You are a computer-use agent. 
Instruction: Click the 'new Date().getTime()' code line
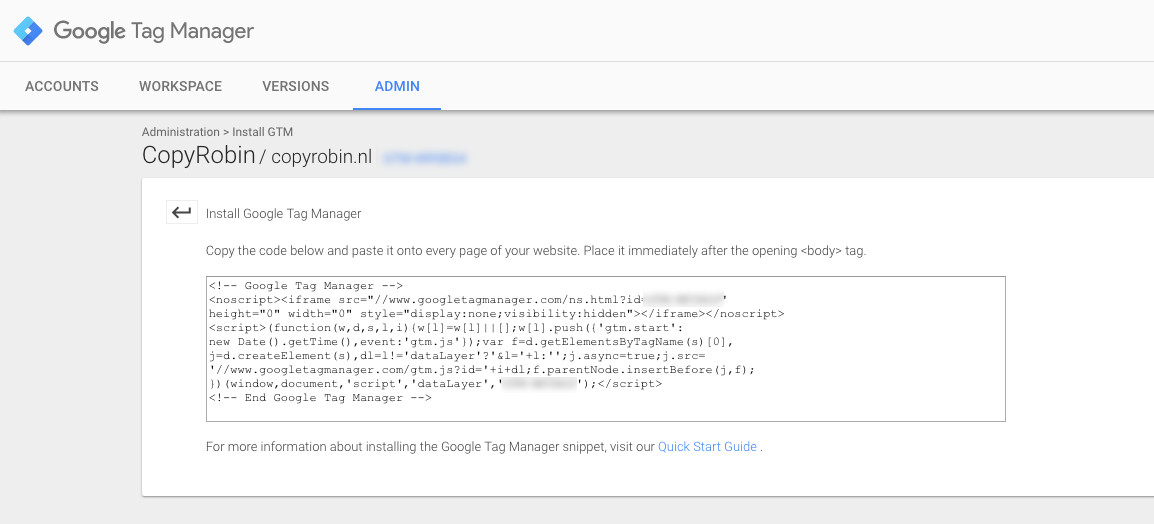click(471, 341)
